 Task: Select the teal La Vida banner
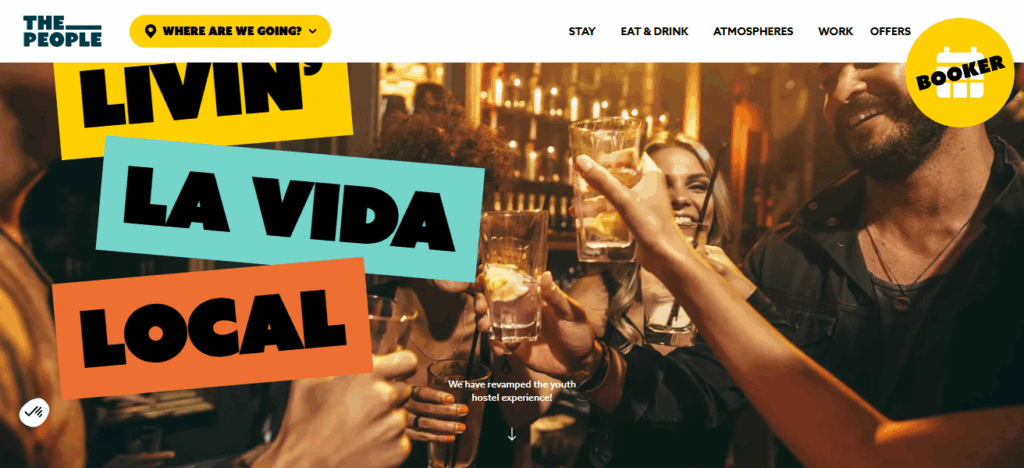[291, 209]
